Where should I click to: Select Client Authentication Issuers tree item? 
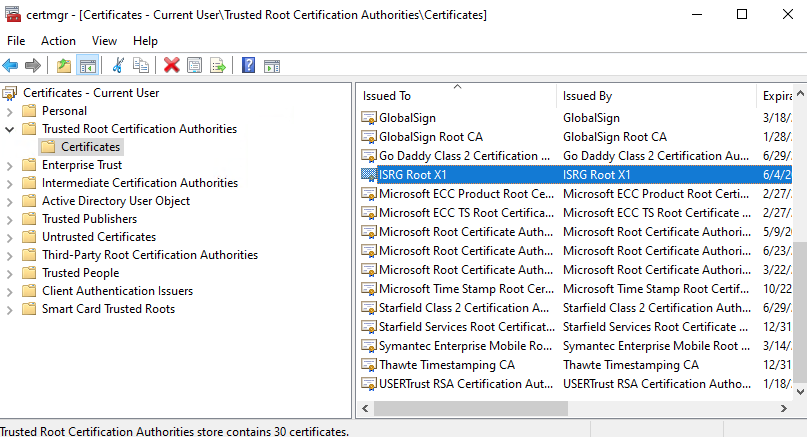pos(117,291)
